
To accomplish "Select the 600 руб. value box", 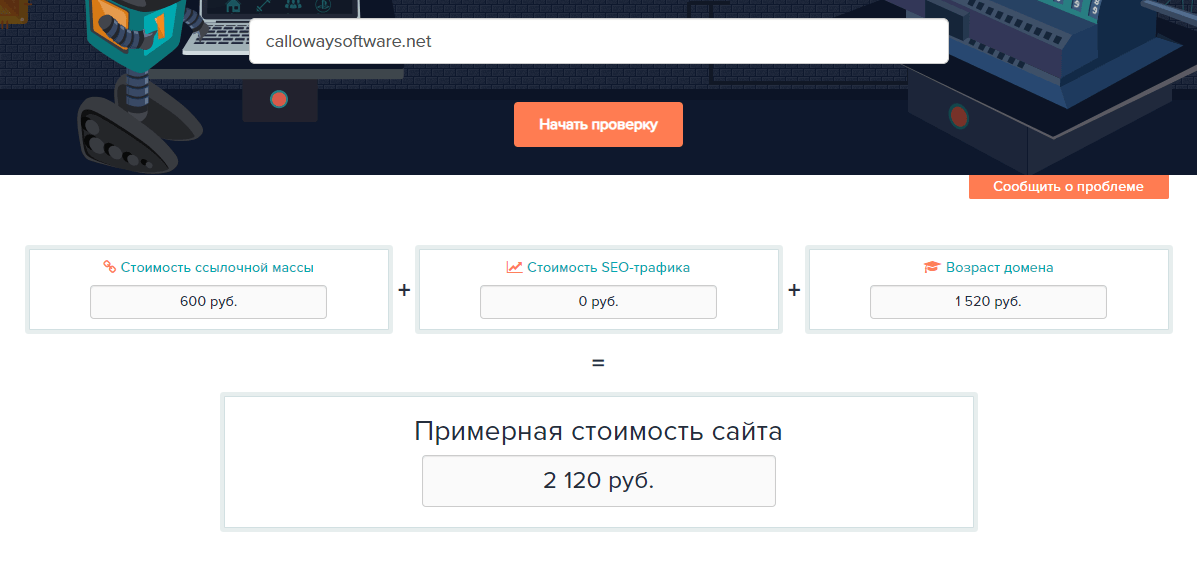I will (x=208, y=302).
